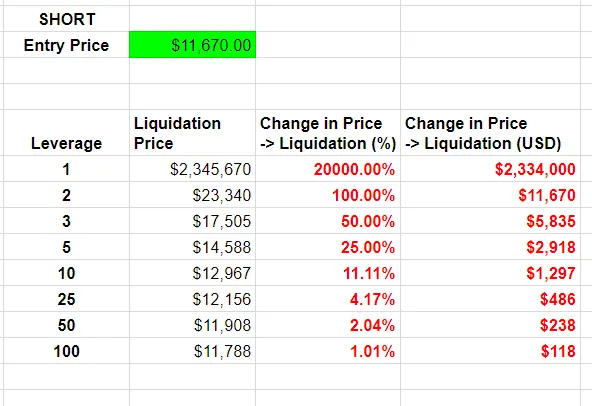The height and width of the screenshot is (406, 592).
Task: Select the leverage 5 row cell
Action: pyautogui.click(x=66, y=247)
